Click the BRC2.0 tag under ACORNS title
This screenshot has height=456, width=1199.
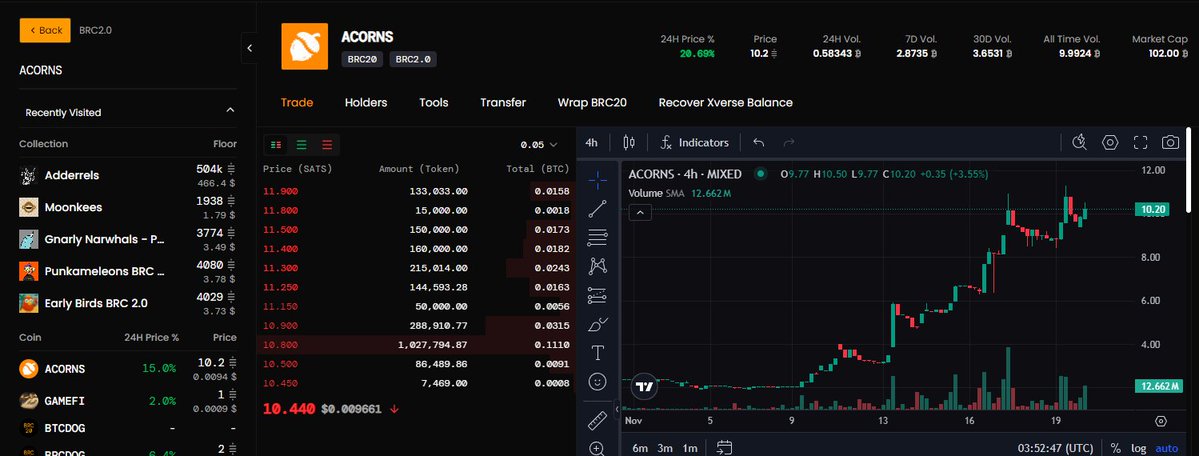413,59
